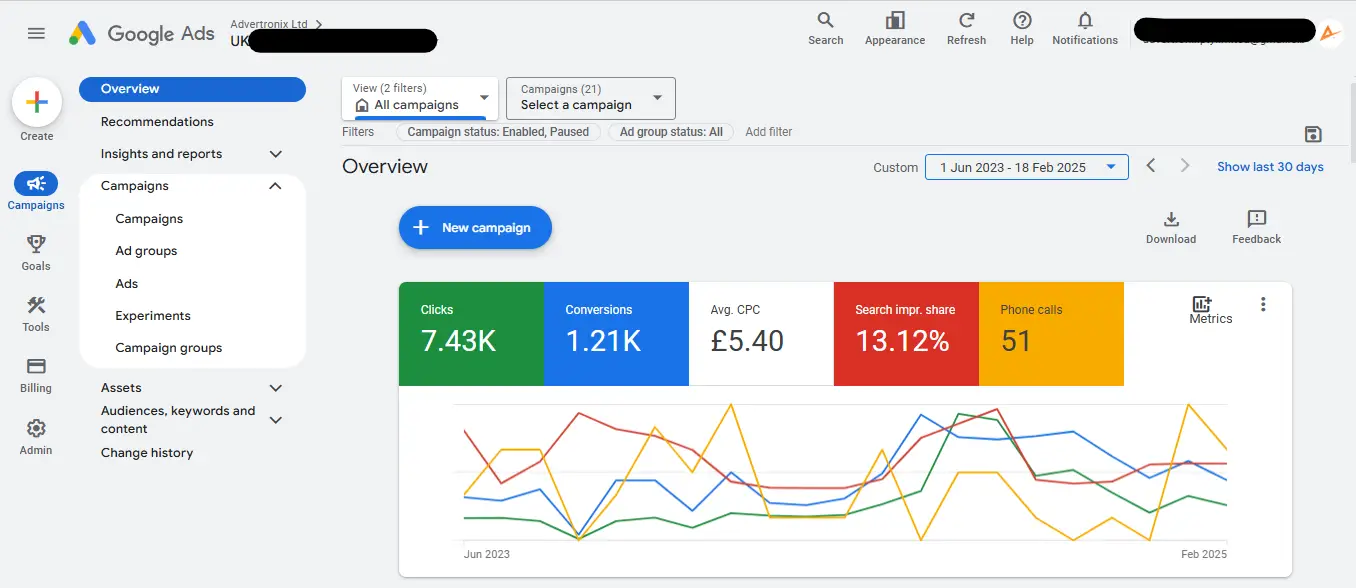Select the Overview menu item
1356x588 pixels.
click(192, 89)
